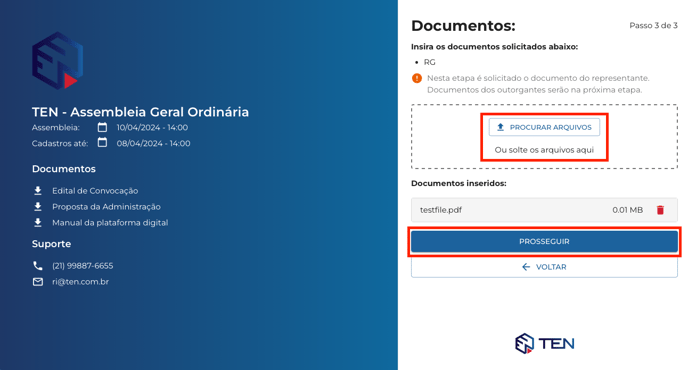Select the testfile.pdf file name
Viewport: 688px width, 370px height.
click(x=441, y=210)
